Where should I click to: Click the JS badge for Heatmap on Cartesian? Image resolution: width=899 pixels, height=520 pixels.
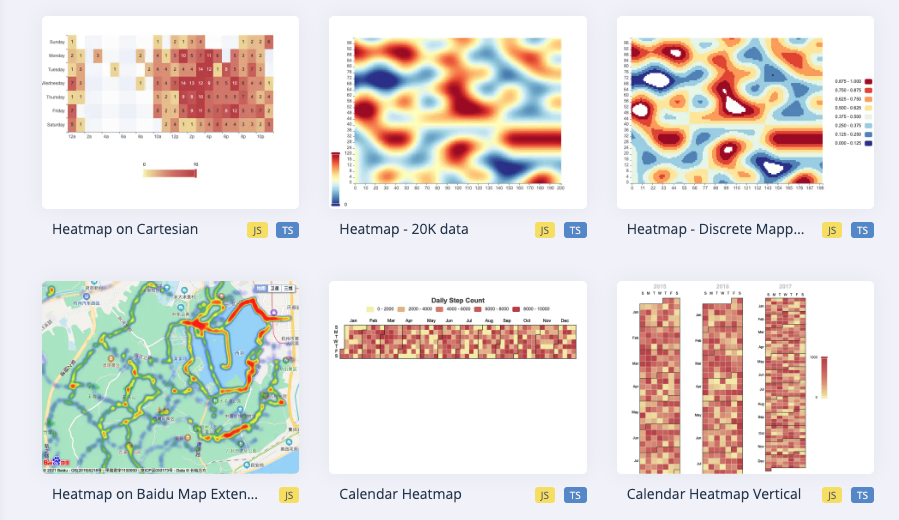point(257,230)
